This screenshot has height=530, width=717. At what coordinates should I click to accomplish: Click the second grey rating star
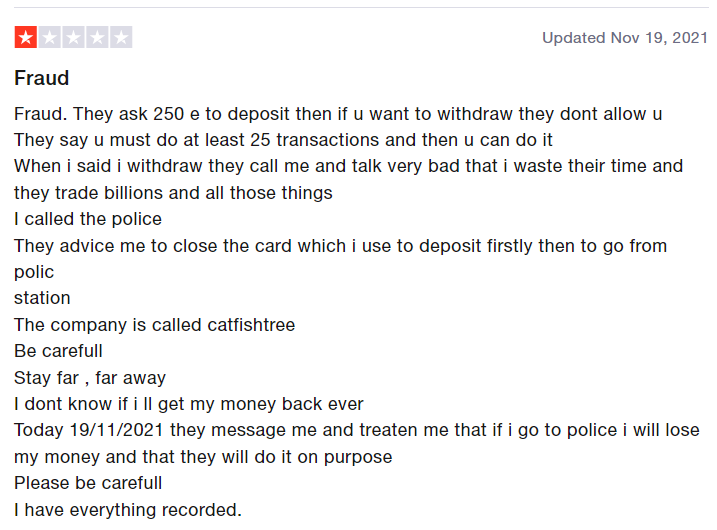click(49, 38)
